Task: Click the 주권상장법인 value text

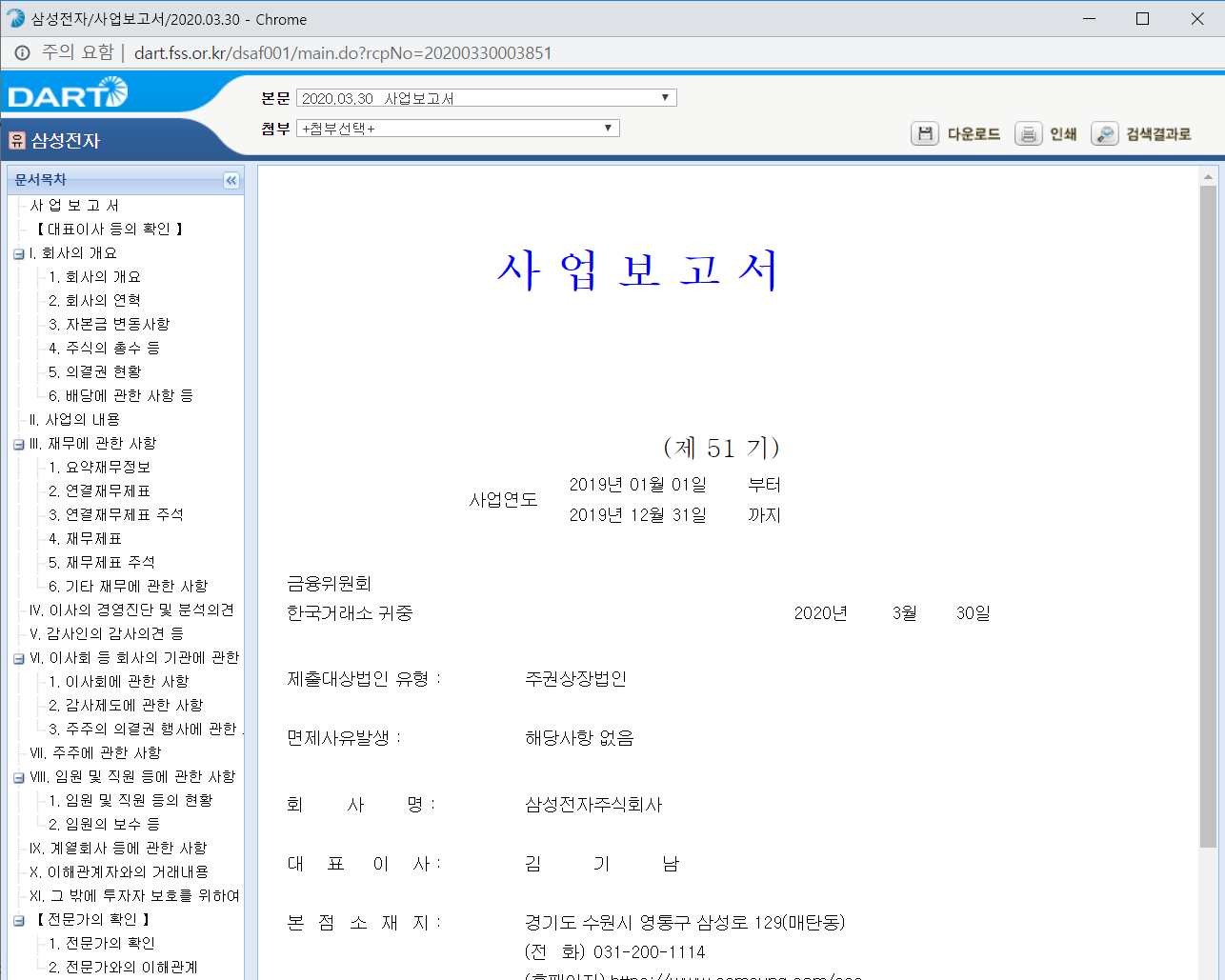Action: pos(575,679)
